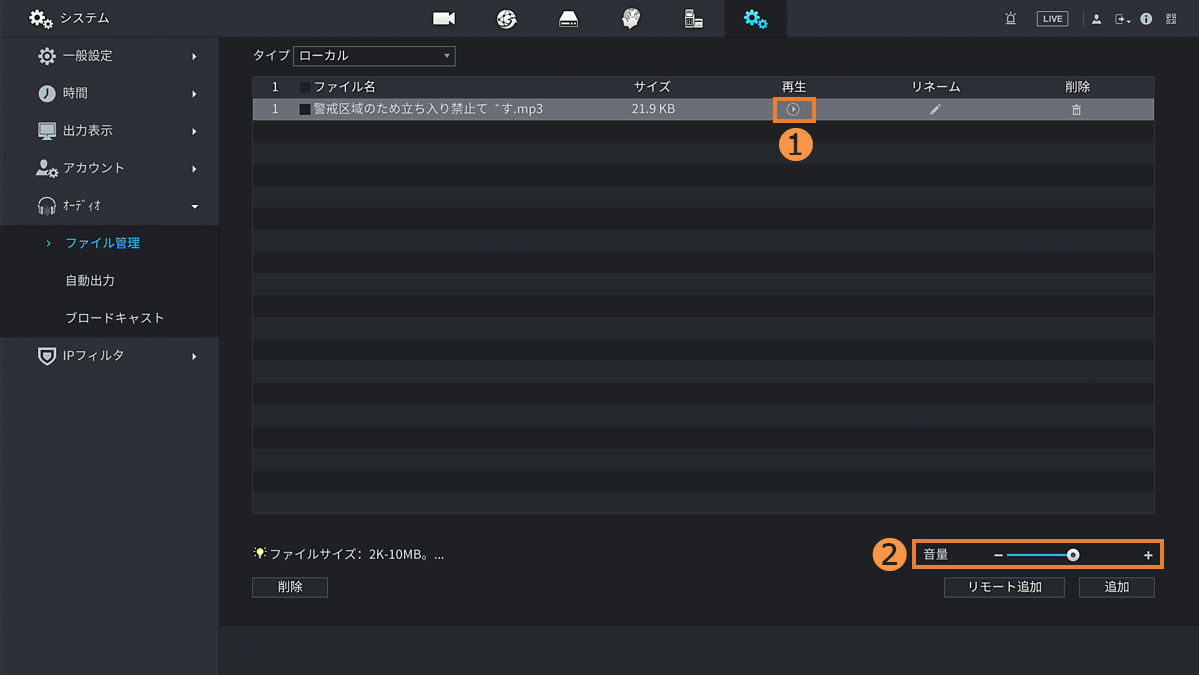Click the AI head icon in top bar
1199x675 pixels.
[x=631, y=19]
